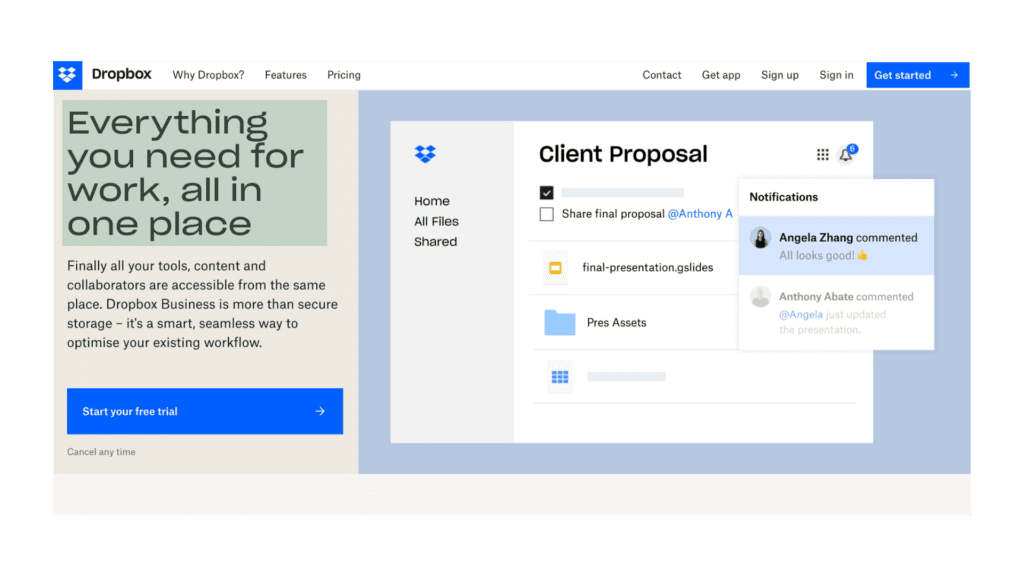This screenshot has width=1024, height=576.
Task: Click the Client Proposal title
Action: click(x=623, y=154)
